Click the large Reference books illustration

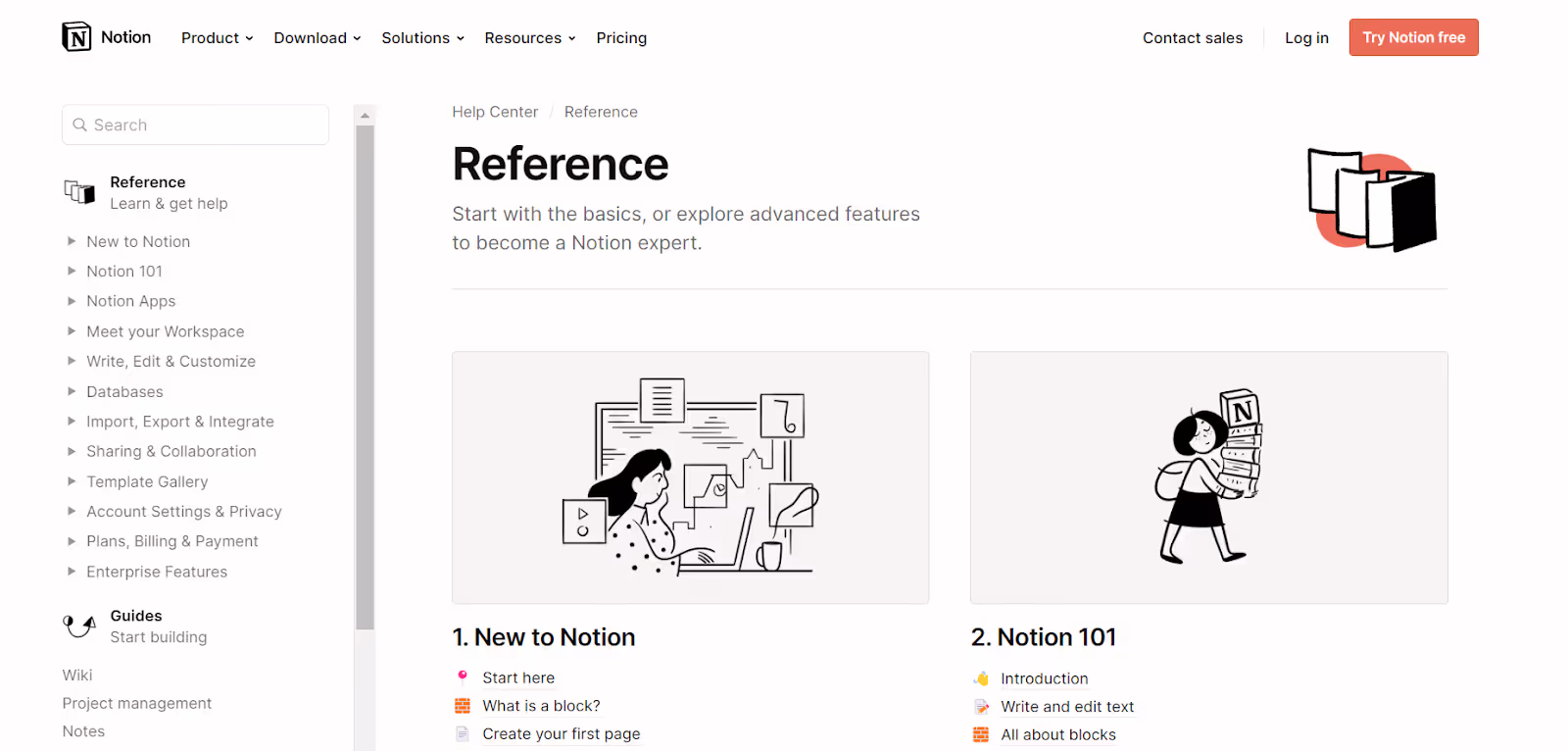1372,200
